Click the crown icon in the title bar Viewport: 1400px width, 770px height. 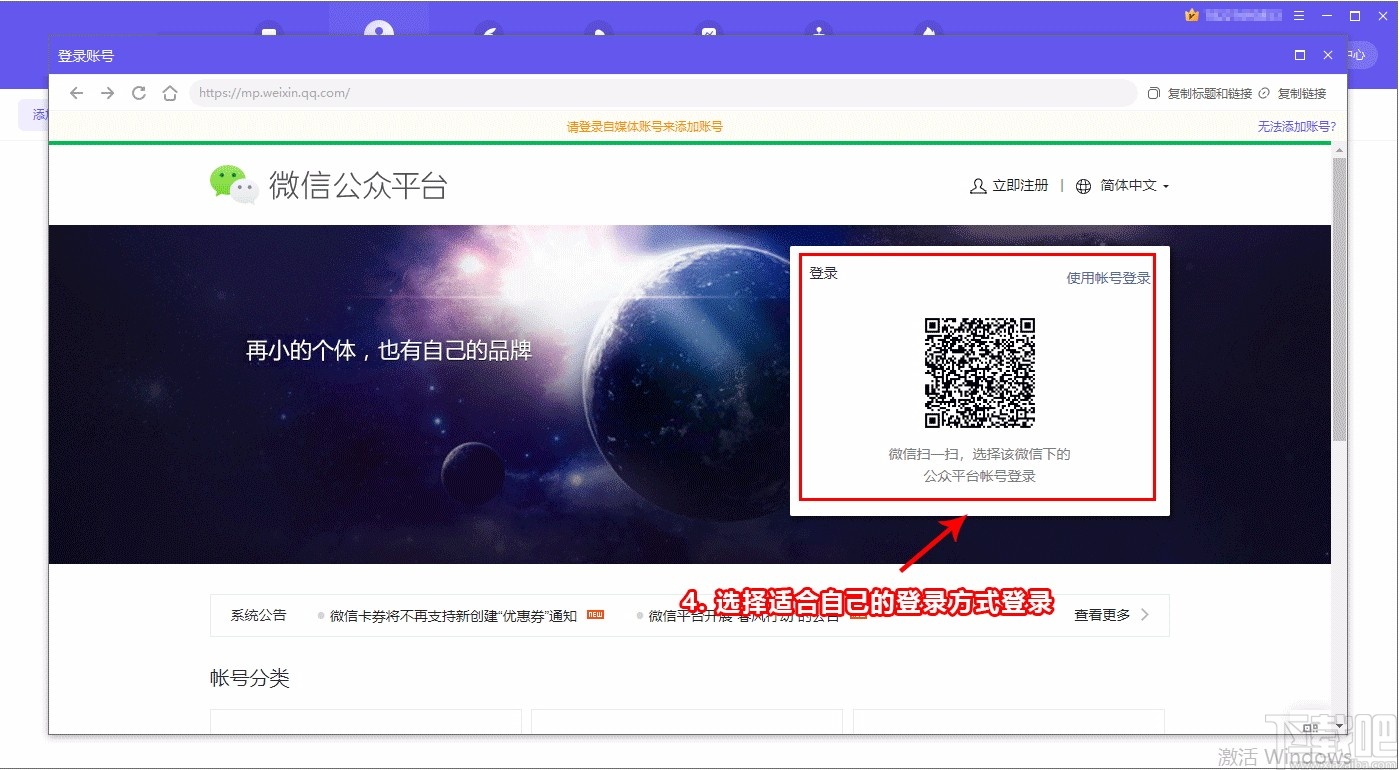tap(1190, 15)
